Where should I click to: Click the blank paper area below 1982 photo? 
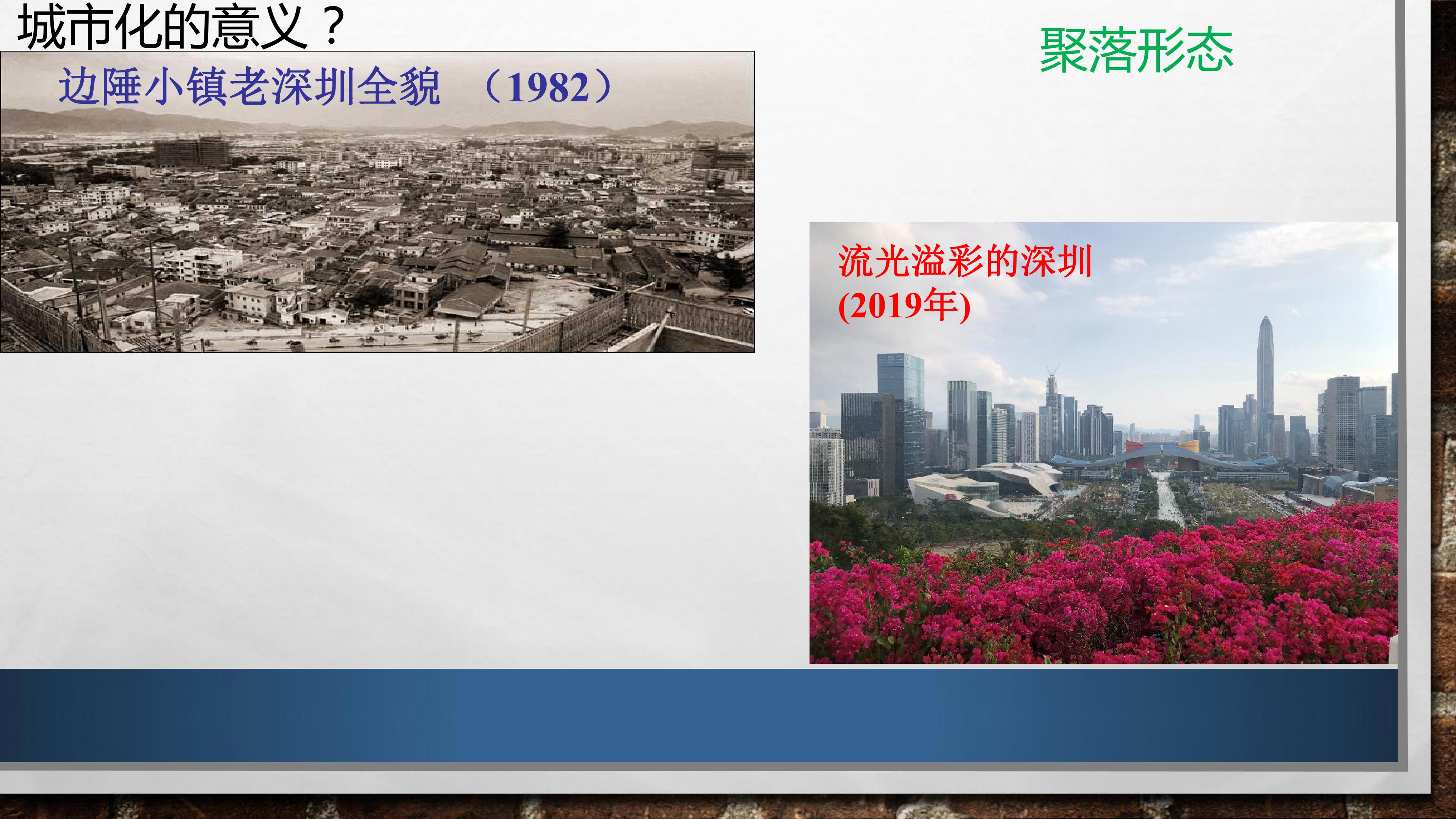[x=395, y=509]
